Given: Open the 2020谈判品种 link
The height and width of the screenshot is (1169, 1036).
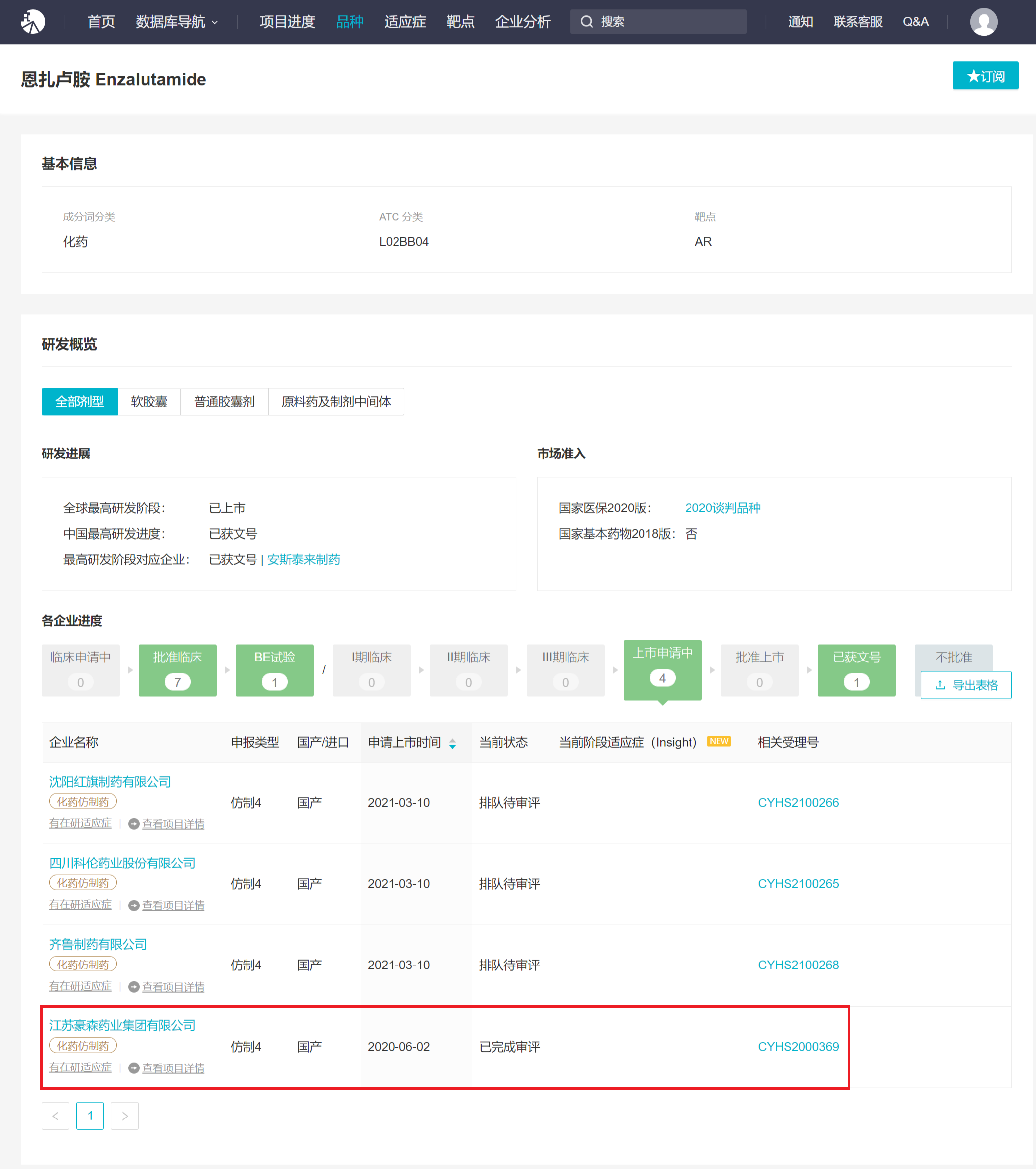Looking at the screenshot, I should (723, 508).
